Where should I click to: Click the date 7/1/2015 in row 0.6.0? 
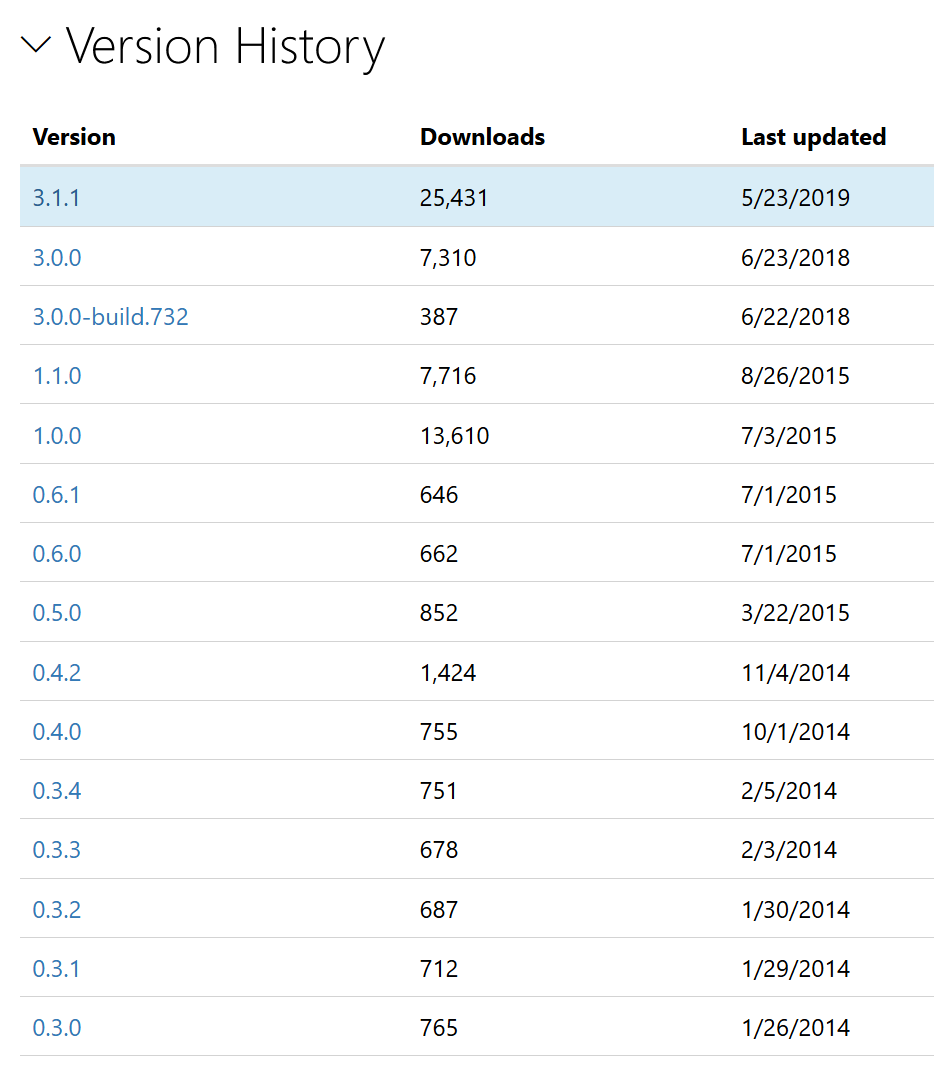point(789,554)
